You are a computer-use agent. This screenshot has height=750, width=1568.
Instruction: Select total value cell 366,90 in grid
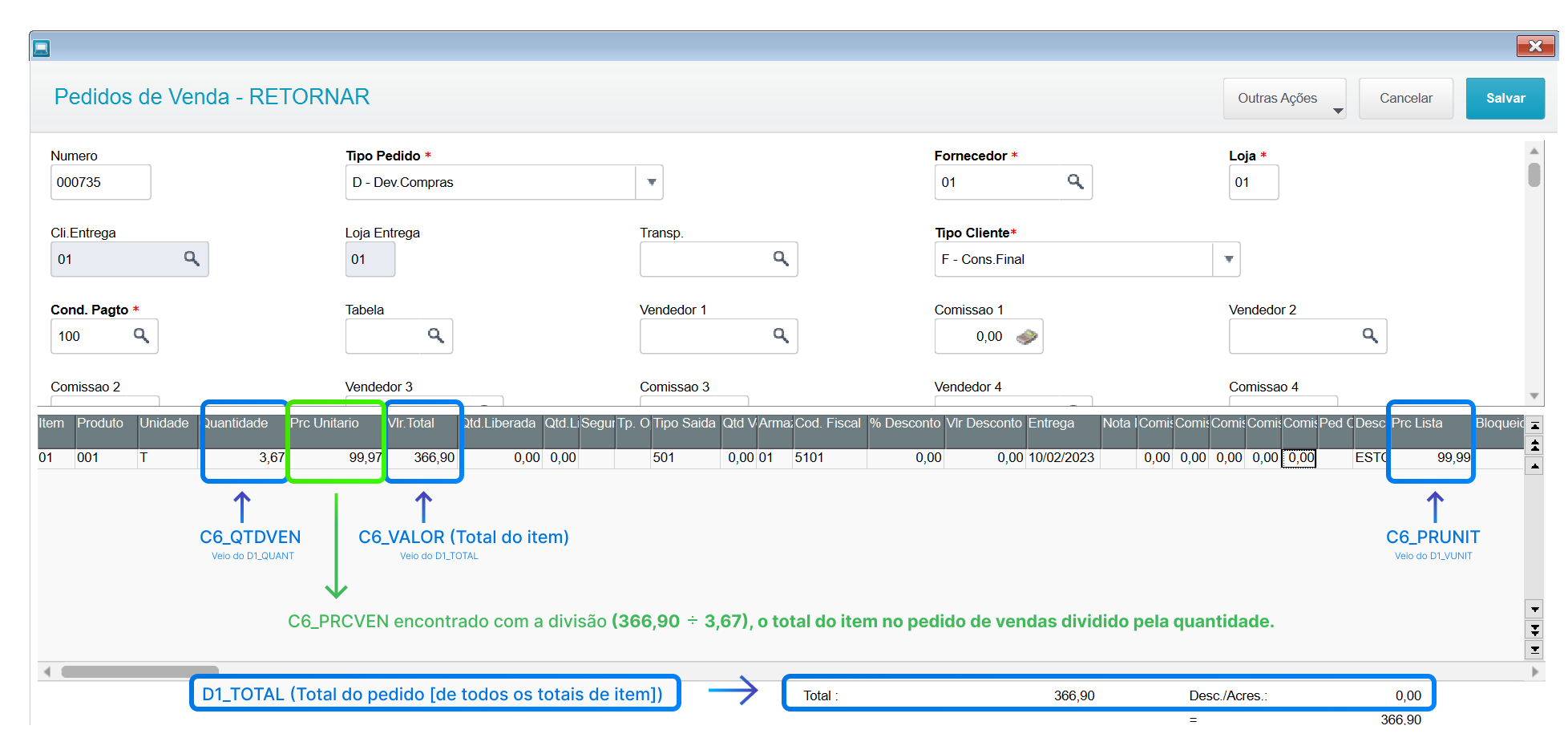tap(422, 458)
